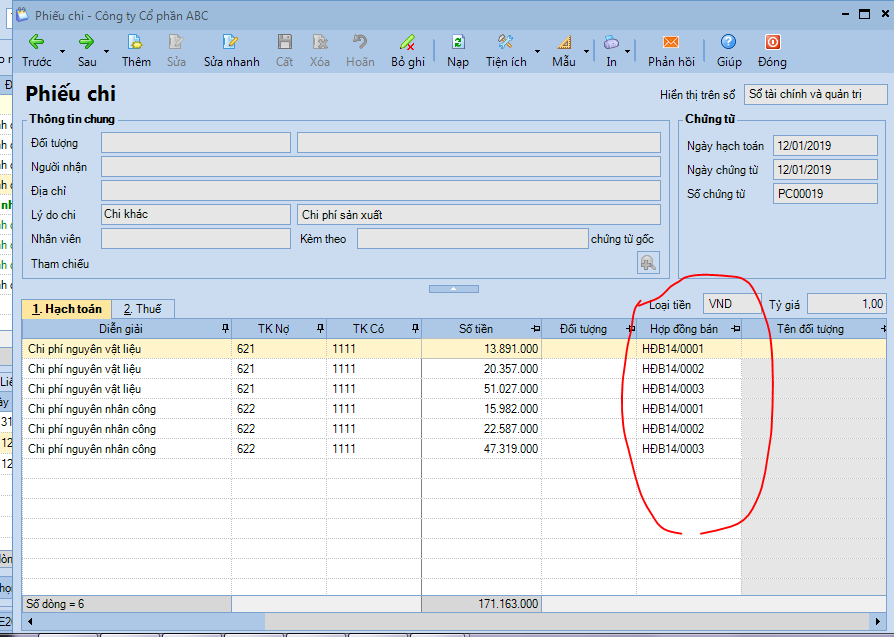
Task: Sort by the TK Có column header
Action: pyautogui.click(x=368, y=329)
